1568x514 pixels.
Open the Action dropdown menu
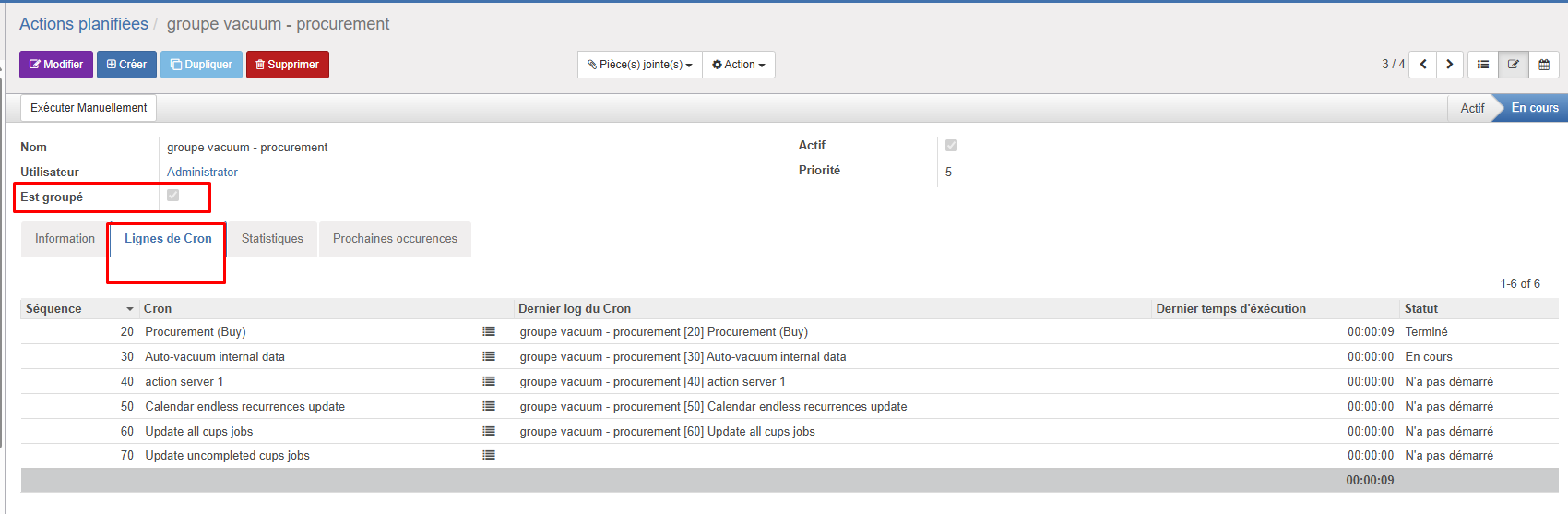tap(739, 65)
